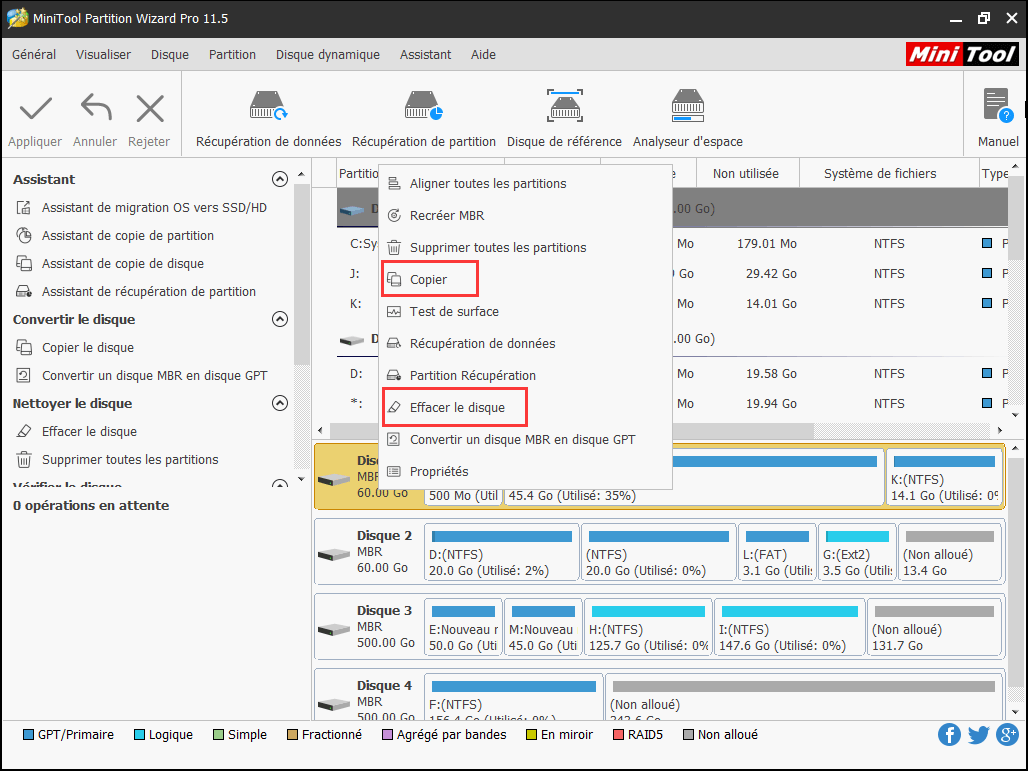Choose Recréer MBR from context menu
The width and height of the screenshot is (1028, 771).
(x=526, y=216)
